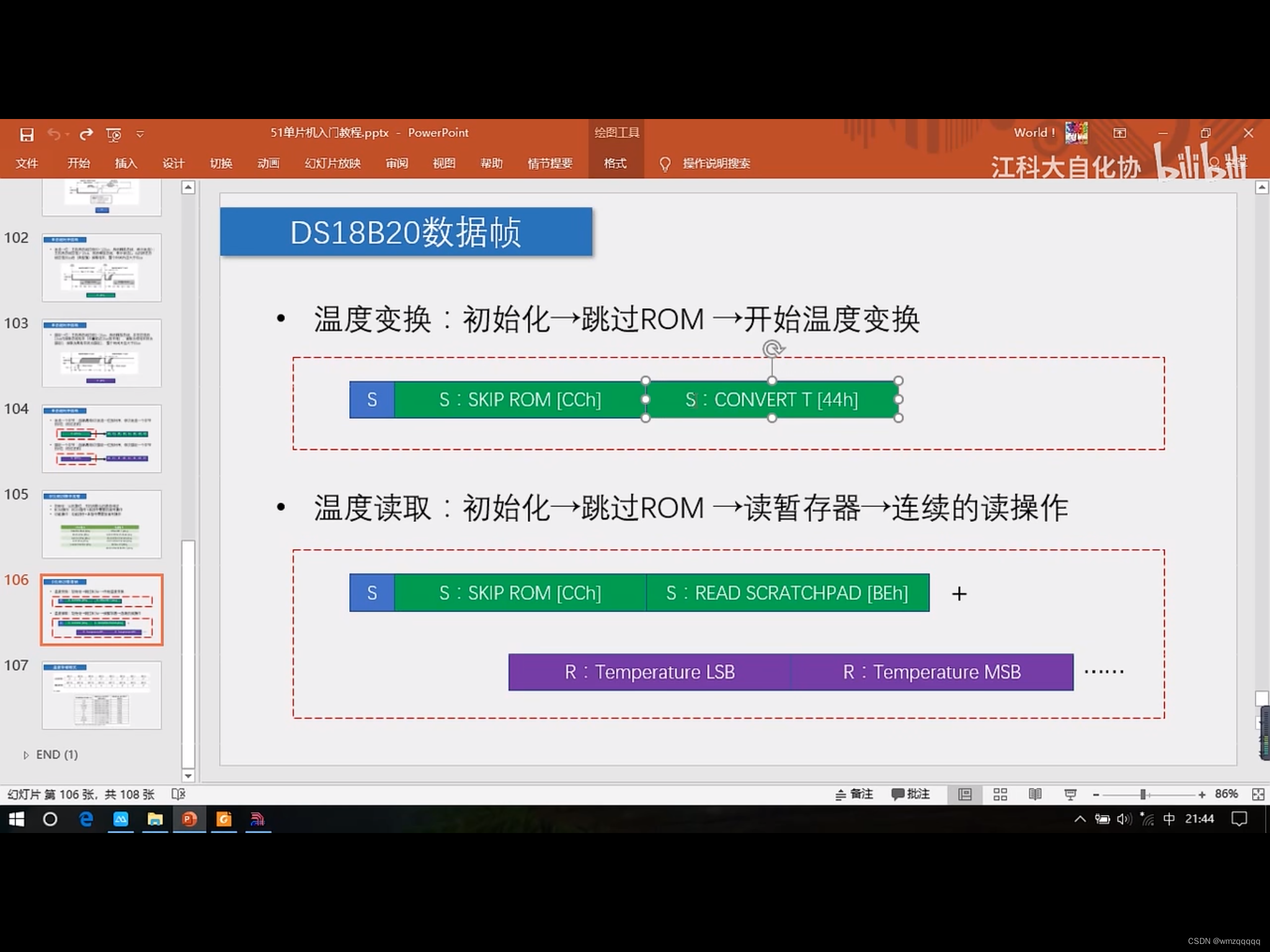The width and height of the screenshot is (1270, 952).
Task: Switch to Reading view icon
Action: click(x=1034, y=795)
